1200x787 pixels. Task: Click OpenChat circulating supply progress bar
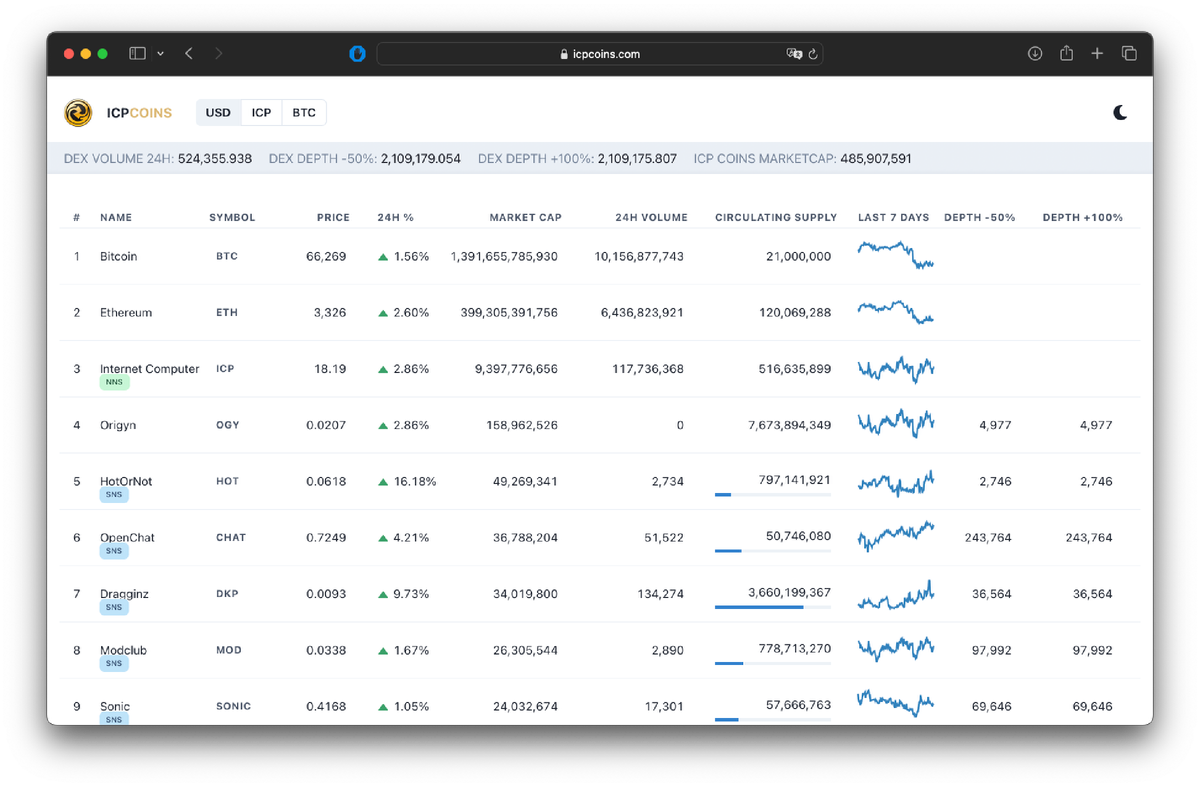[773, 551]
